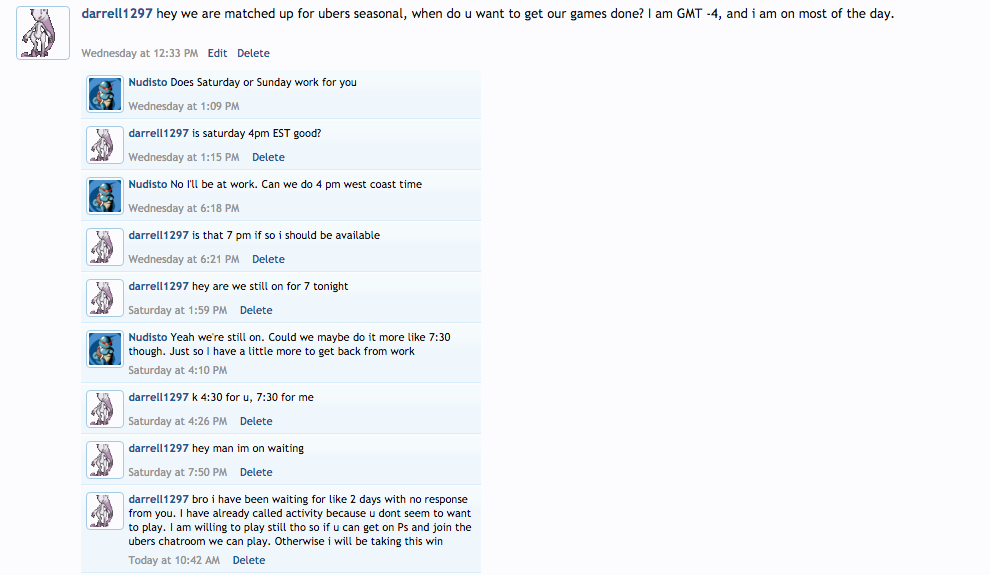The height and width of the screenshot is (575, 990).
Task: Delete the main post from Wednesday 12:33 PM
Action: coord(253,53)
